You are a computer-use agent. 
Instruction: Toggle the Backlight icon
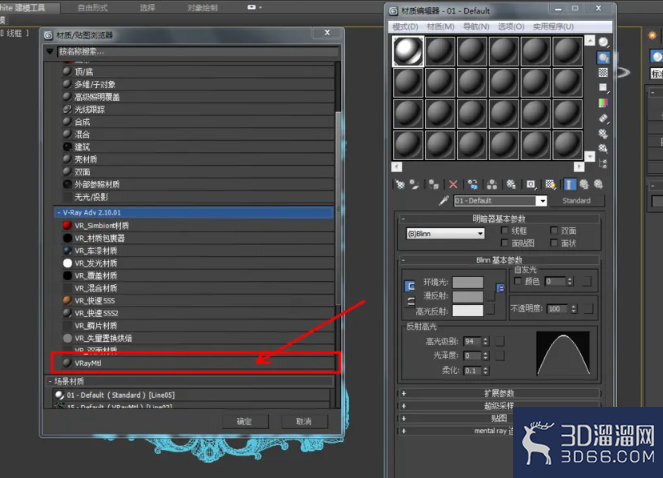coord(603,57)
